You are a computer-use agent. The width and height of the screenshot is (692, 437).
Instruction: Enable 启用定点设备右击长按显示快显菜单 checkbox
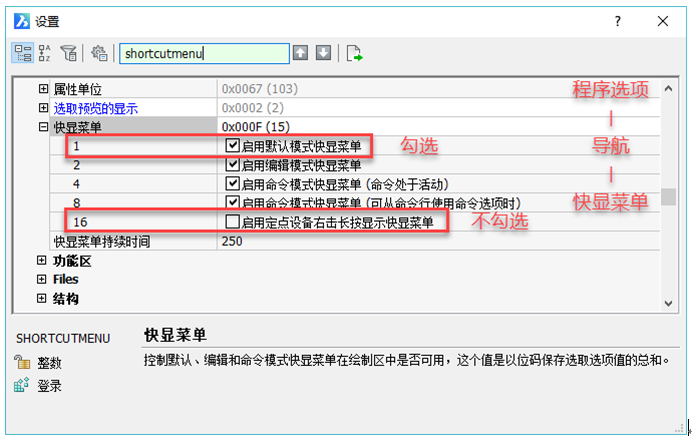click(233, 222)
